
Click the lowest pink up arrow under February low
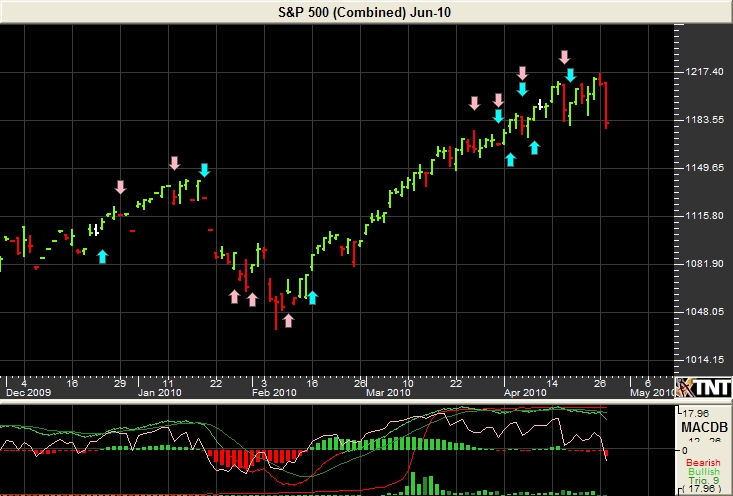coord(288,320)
